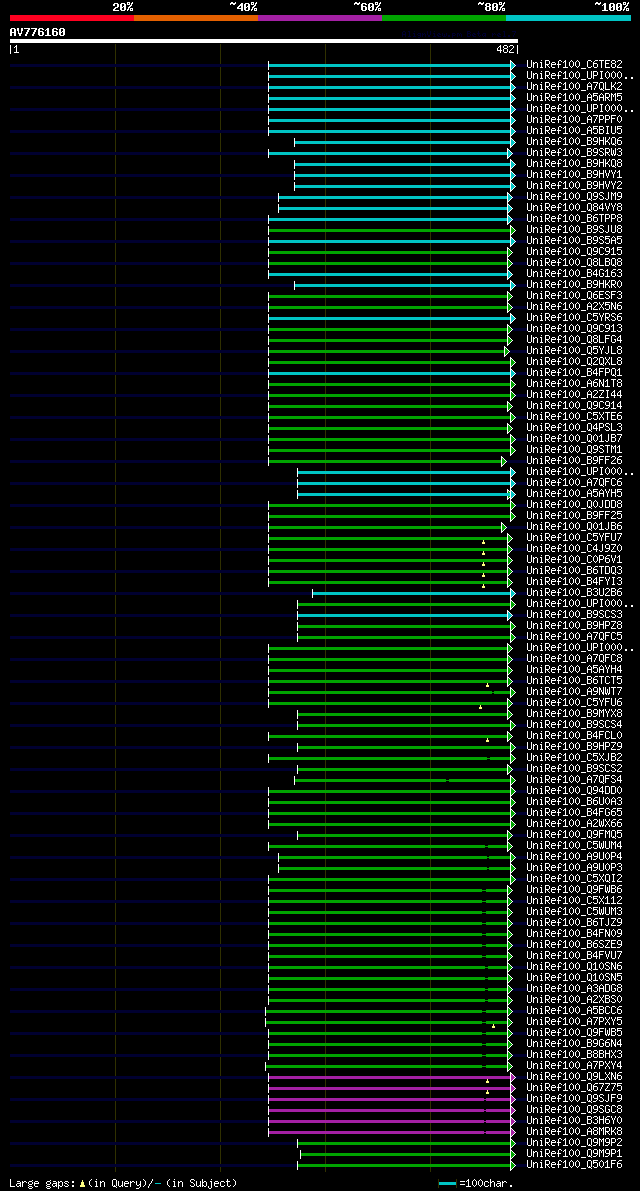Select hit label UniRef100_A7QFS4
This screenshot has width=640, height=1191.
574,781
